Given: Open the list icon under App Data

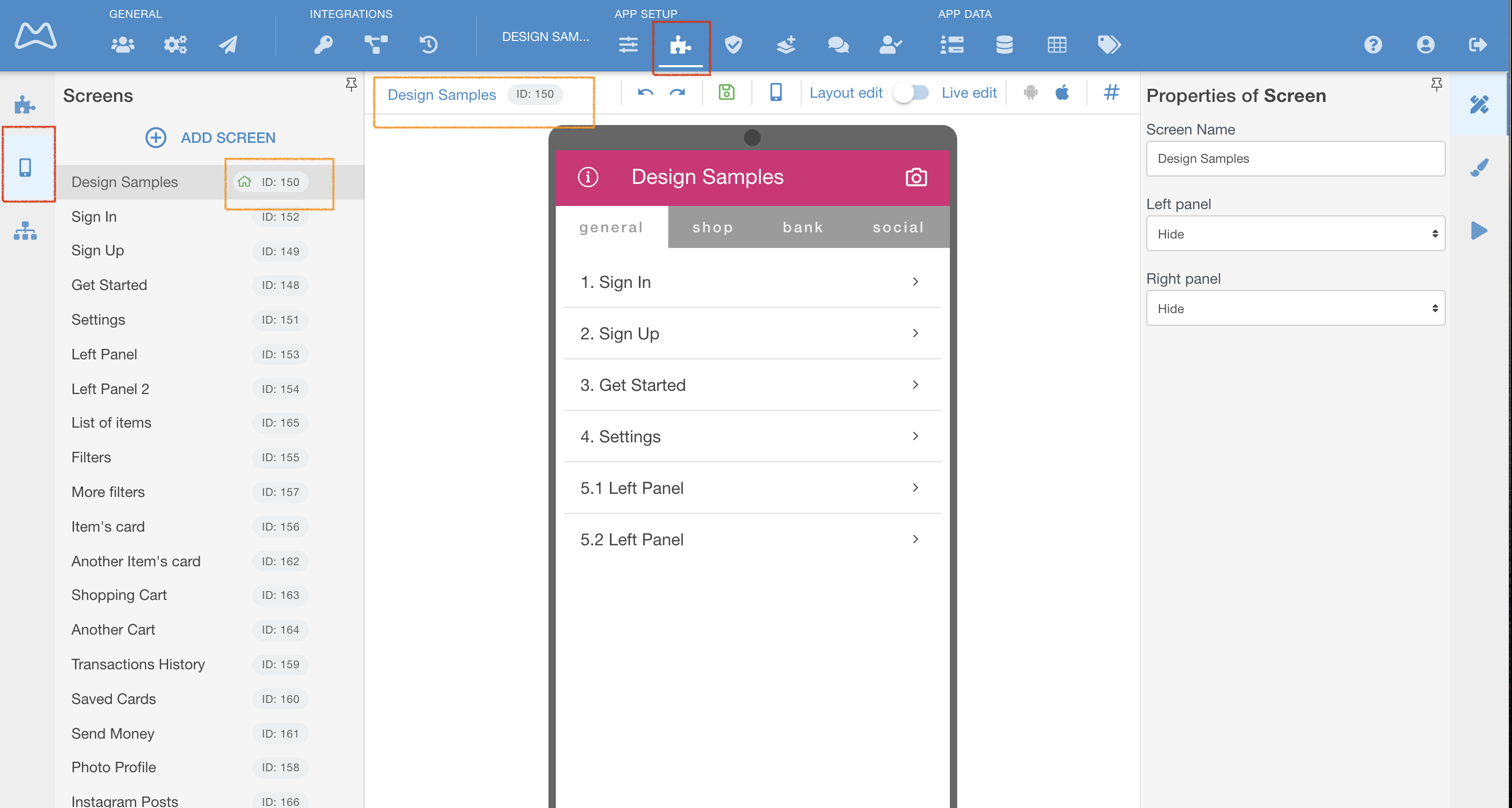Looking at the screenshot, I should [952, 45].
